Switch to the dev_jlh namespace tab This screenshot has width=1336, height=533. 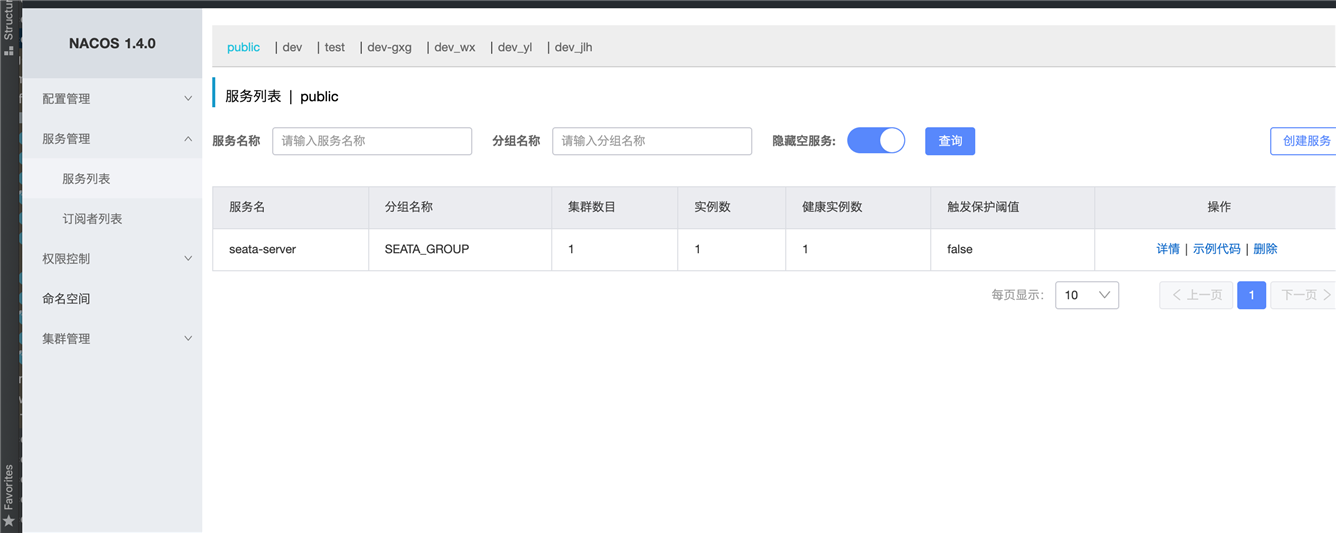click(x=573, y=47)
